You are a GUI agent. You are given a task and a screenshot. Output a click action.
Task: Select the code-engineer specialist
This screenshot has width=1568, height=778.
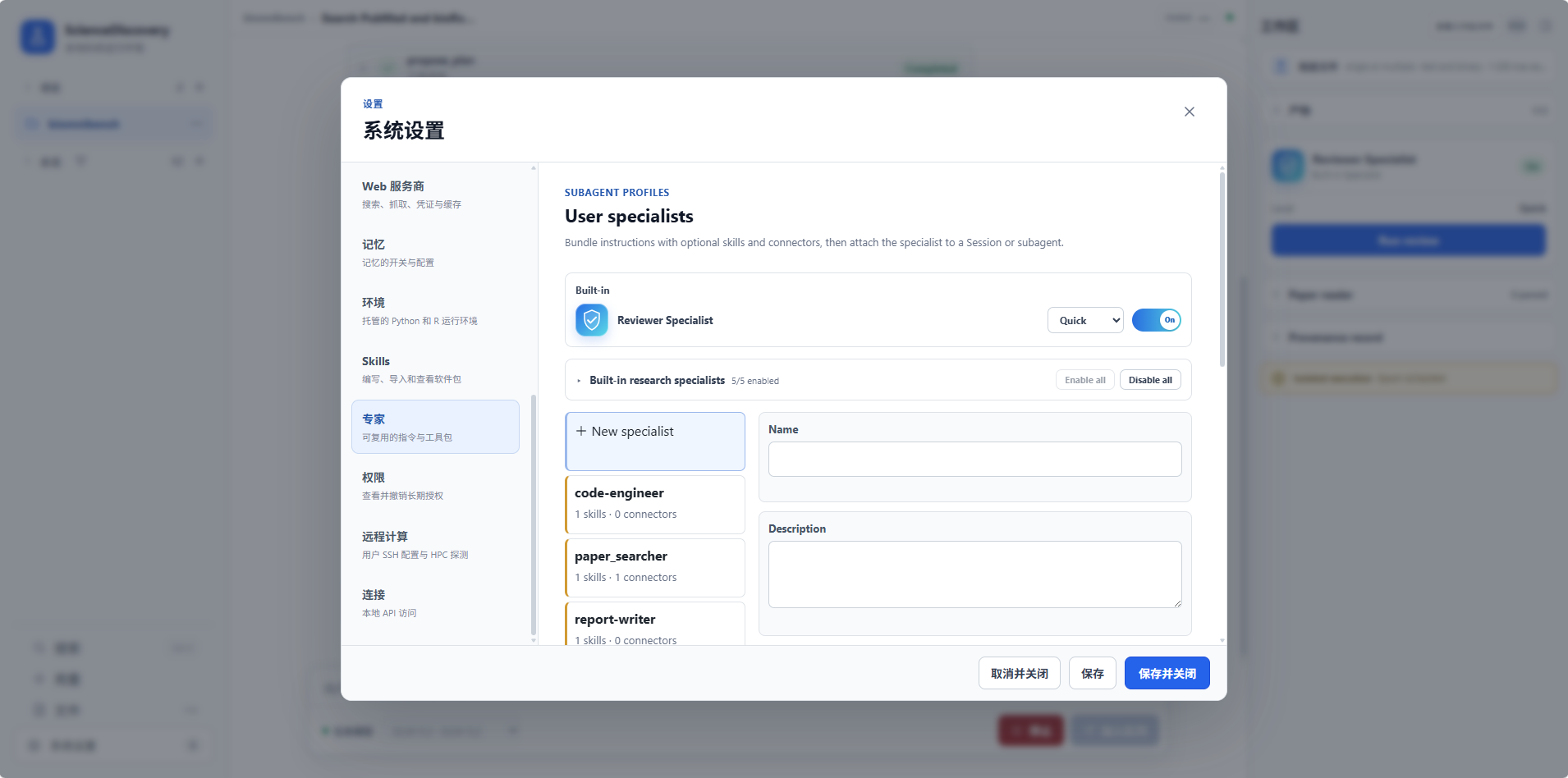click(x=655, y=505)
